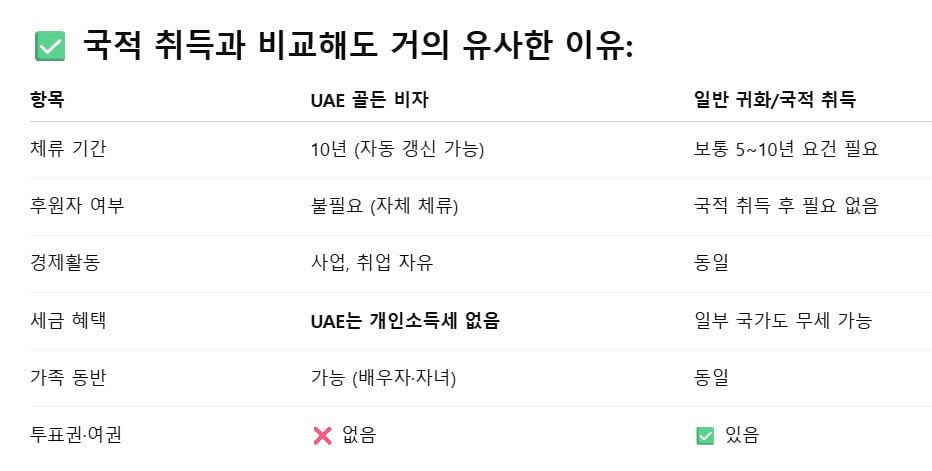
Task: Click the 일반 귀화/국적 취득 column header
Action: pyautogui.click(x=774, y=100)
